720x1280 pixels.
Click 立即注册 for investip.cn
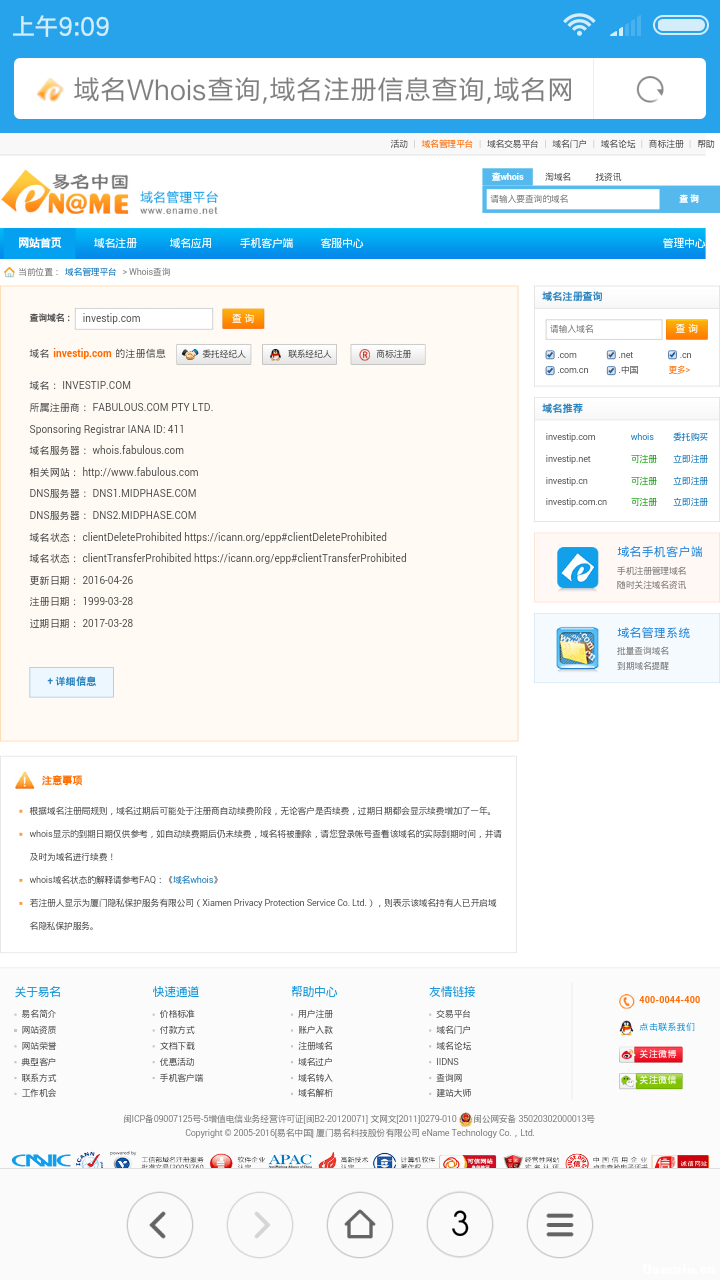pyautogui.click(x=690, y=481)
